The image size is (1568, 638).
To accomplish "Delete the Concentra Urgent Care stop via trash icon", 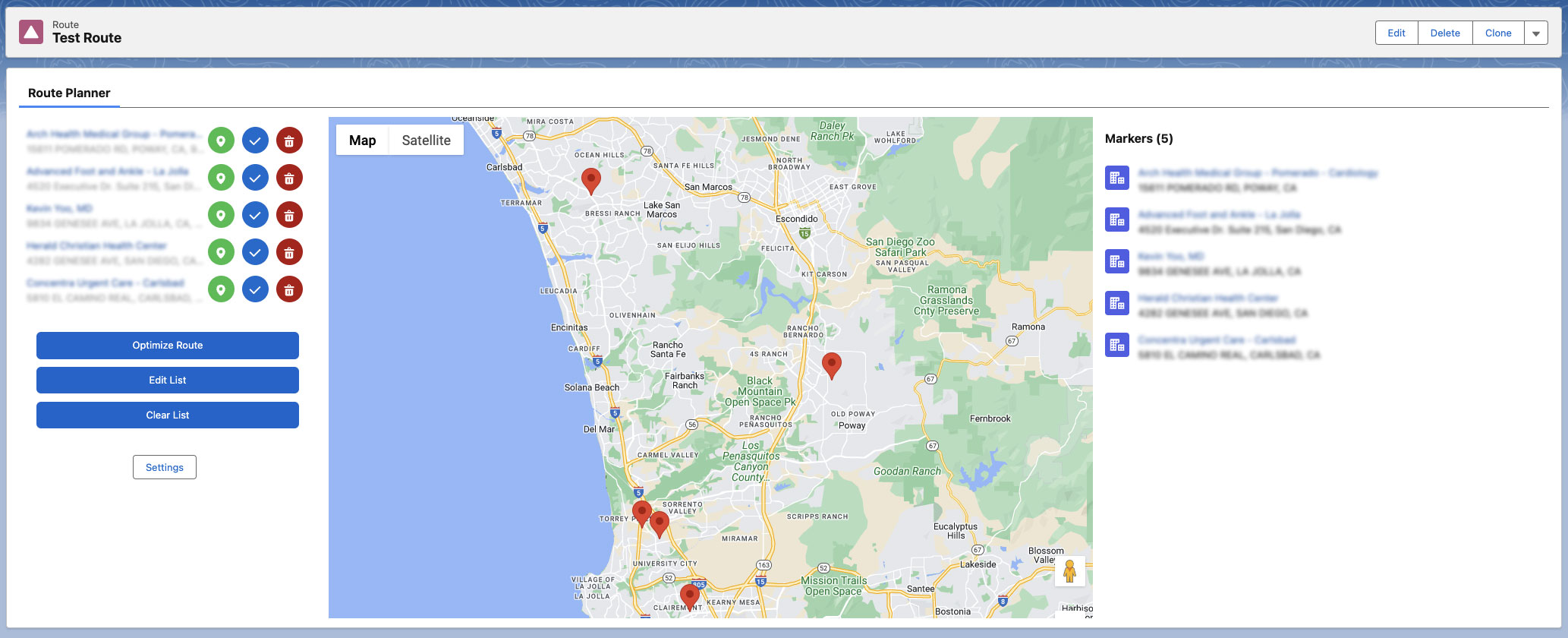I will [x=289, y=289].
